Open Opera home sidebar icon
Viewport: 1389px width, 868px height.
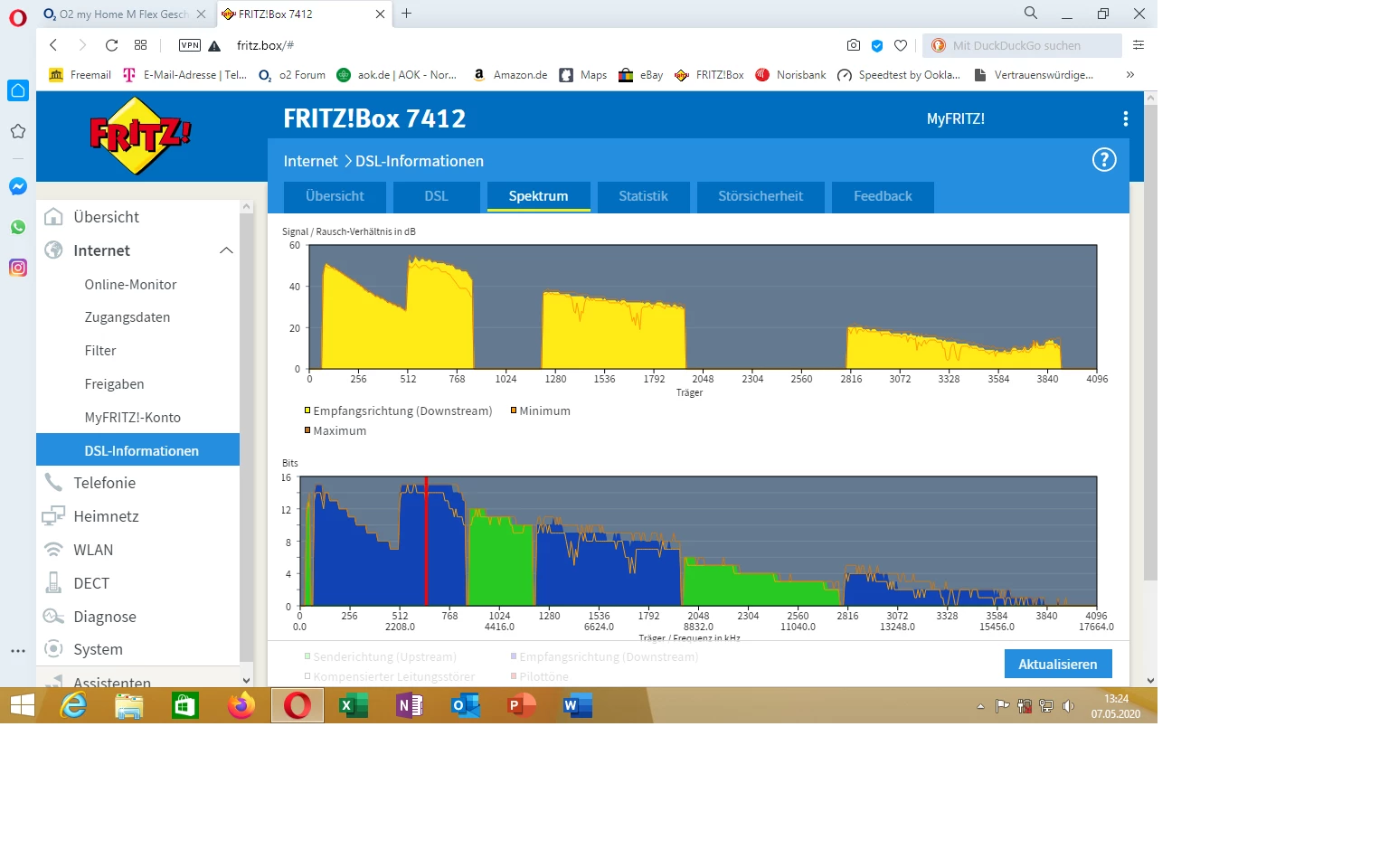coord(18,90)
